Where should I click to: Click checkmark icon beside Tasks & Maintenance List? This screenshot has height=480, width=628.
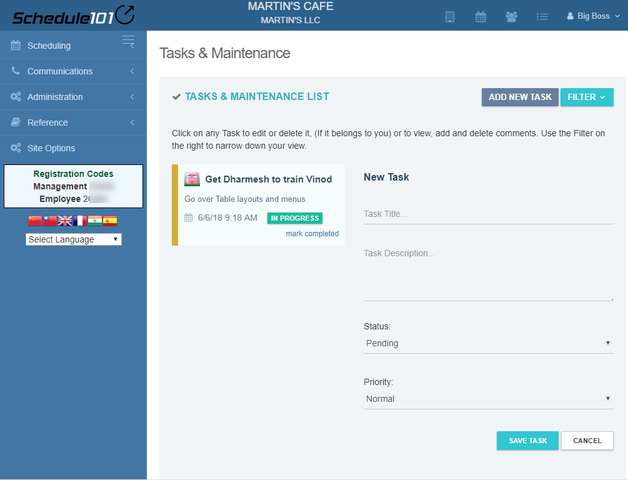[176, 97]
